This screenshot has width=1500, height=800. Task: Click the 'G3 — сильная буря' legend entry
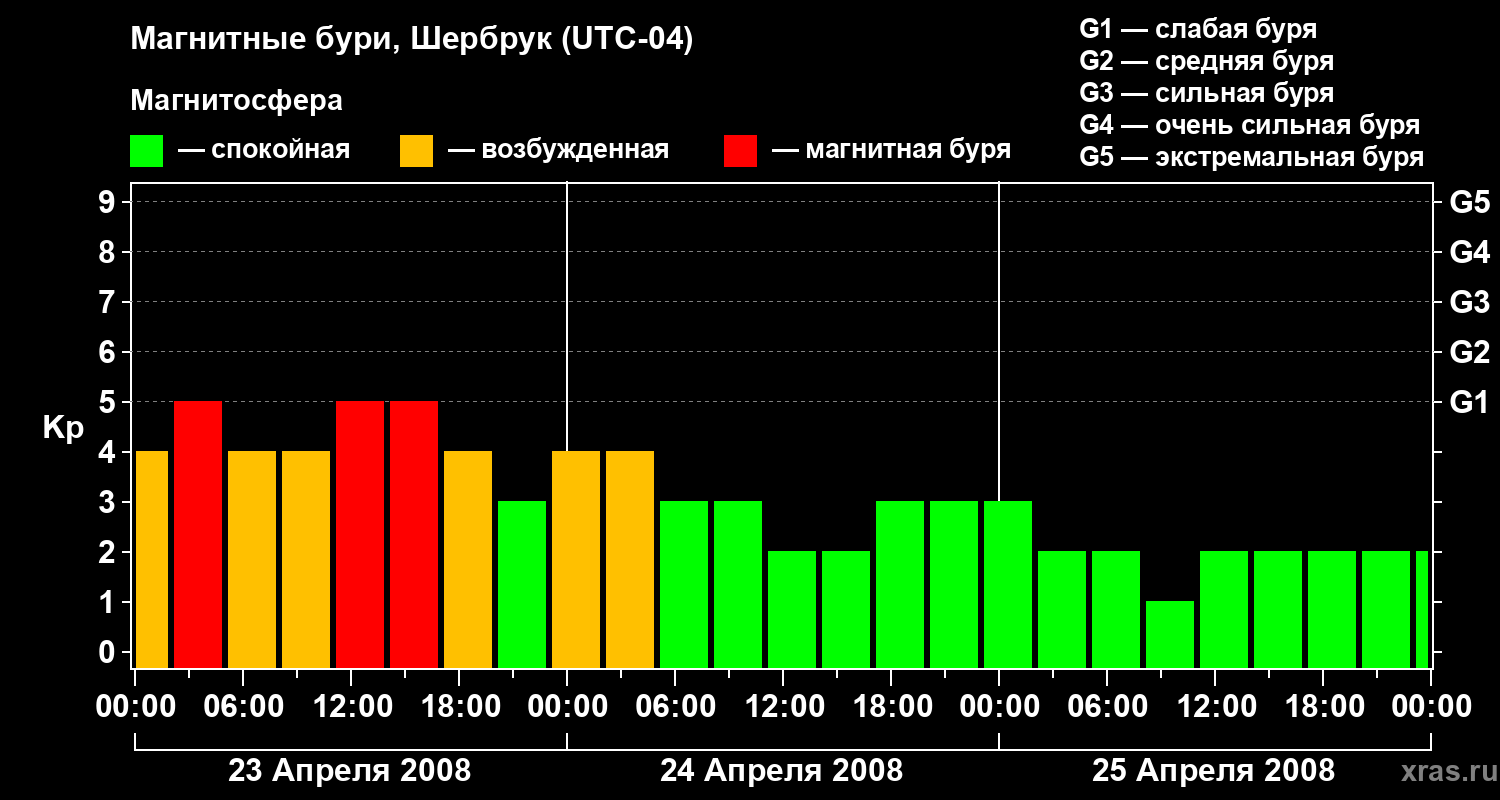point(1207,93)
